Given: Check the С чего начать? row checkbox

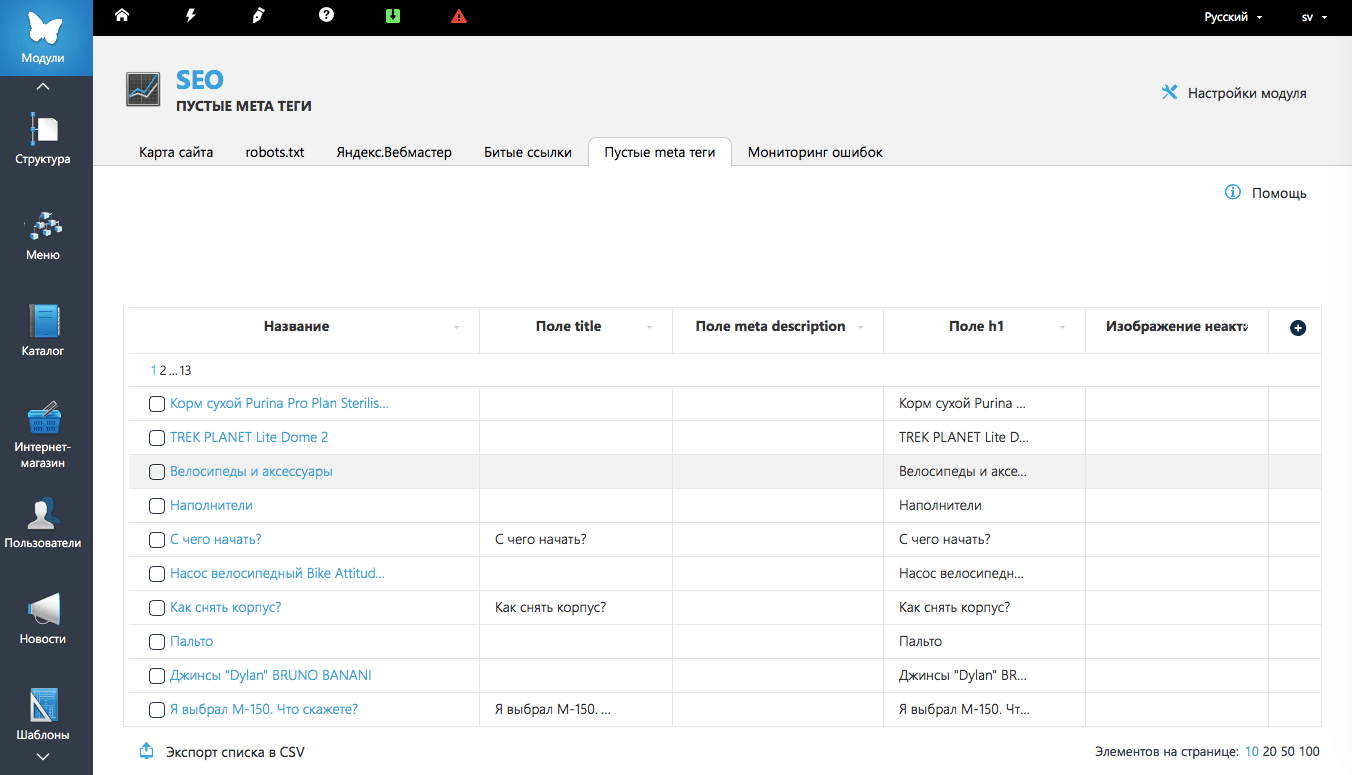Looking at the screenshot, I should tap(157, 540).
